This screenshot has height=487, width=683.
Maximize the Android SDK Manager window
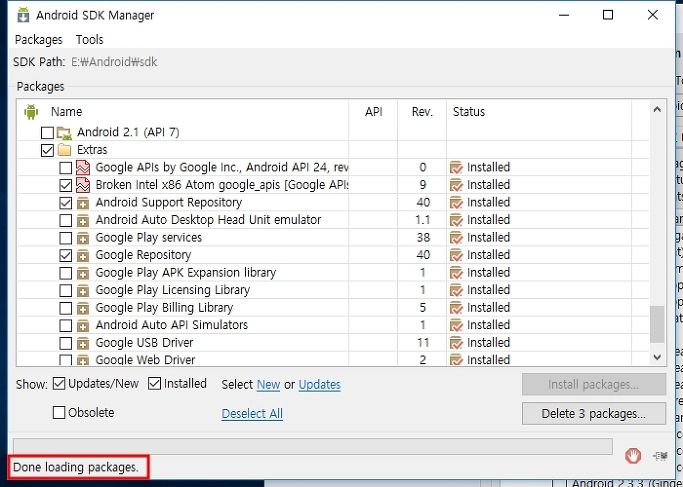click(x=608, y=15)
